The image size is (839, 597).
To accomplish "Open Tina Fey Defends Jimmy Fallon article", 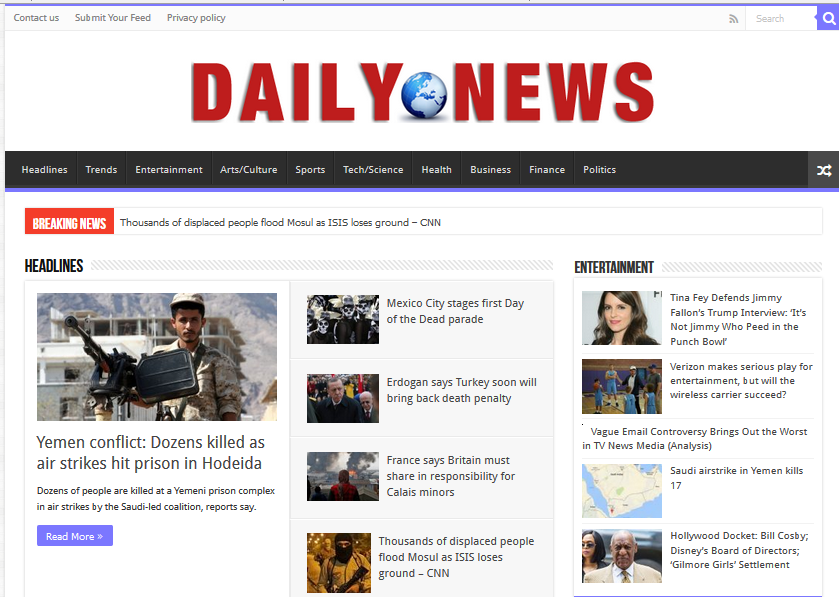I will coord(738,319).
